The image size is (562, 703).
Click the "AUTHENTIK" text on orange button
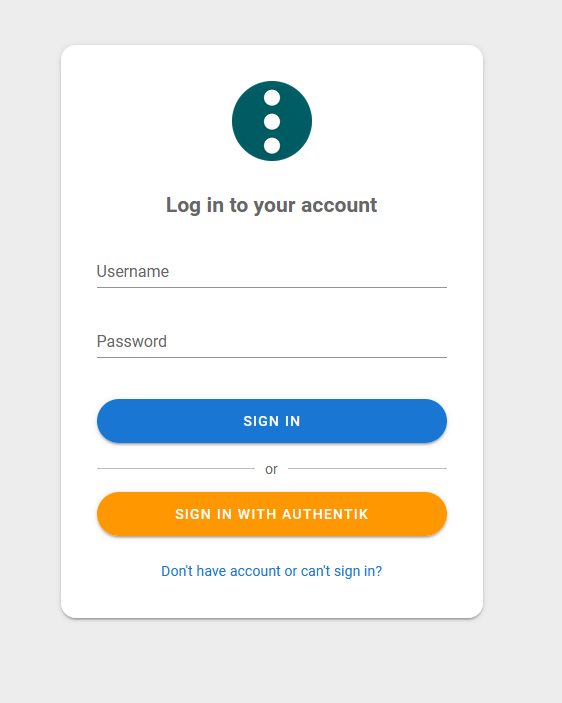click(x=325, y=514)
